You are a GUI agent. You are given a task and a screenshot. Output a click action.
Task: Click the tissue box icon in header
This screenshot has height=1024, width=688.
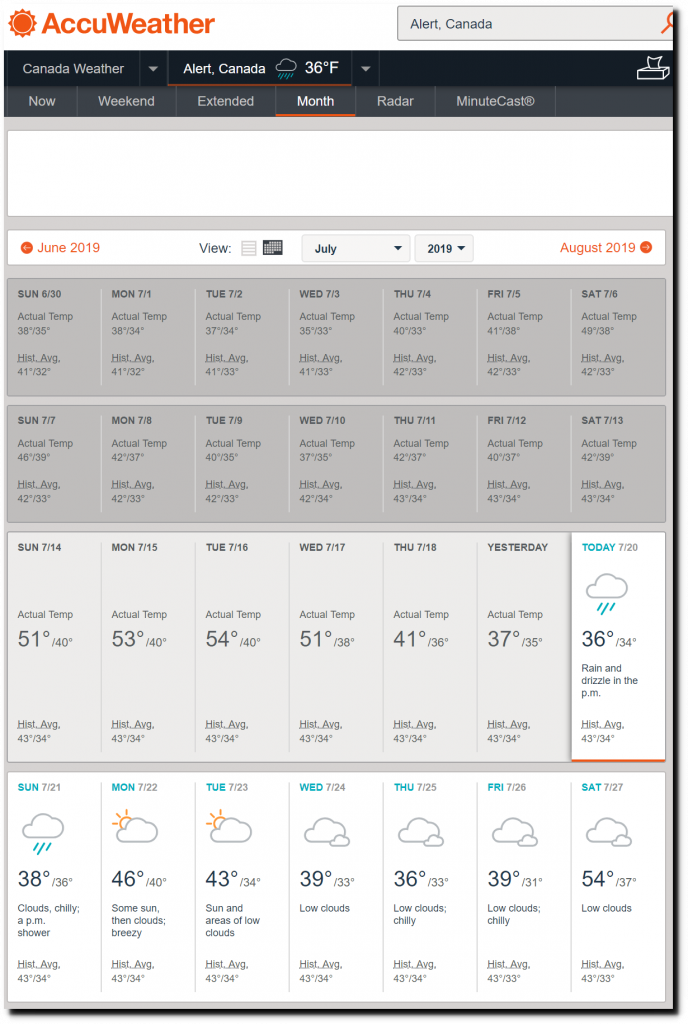653,68
